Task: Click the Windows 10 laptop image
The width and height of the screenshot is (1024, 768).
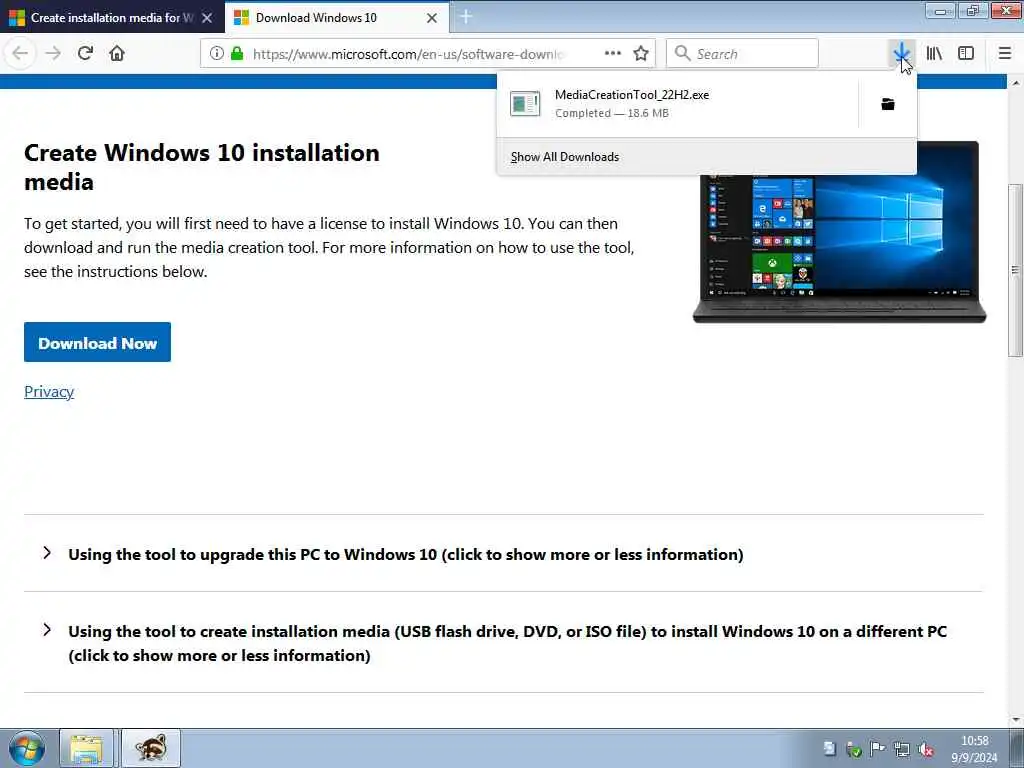Action: point(839,232)
